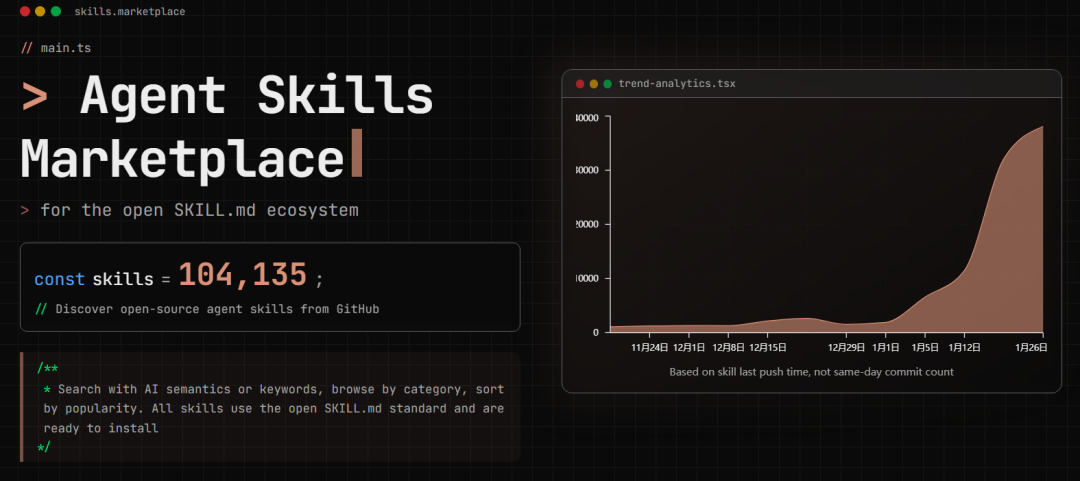The image size is (1080, 481).
Task: Click the orange prompt arrow before Agent Skills
Action: [x=35, y=97]
